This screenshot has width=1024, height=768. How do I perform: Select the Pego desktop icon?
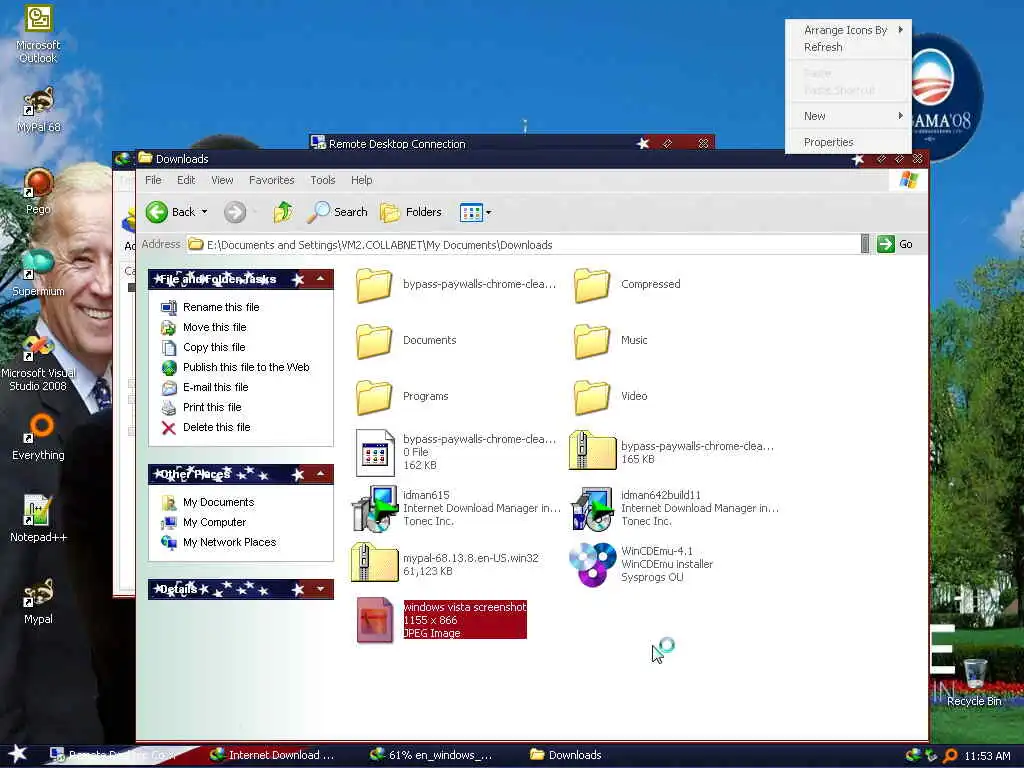click(x=39, y=191)
